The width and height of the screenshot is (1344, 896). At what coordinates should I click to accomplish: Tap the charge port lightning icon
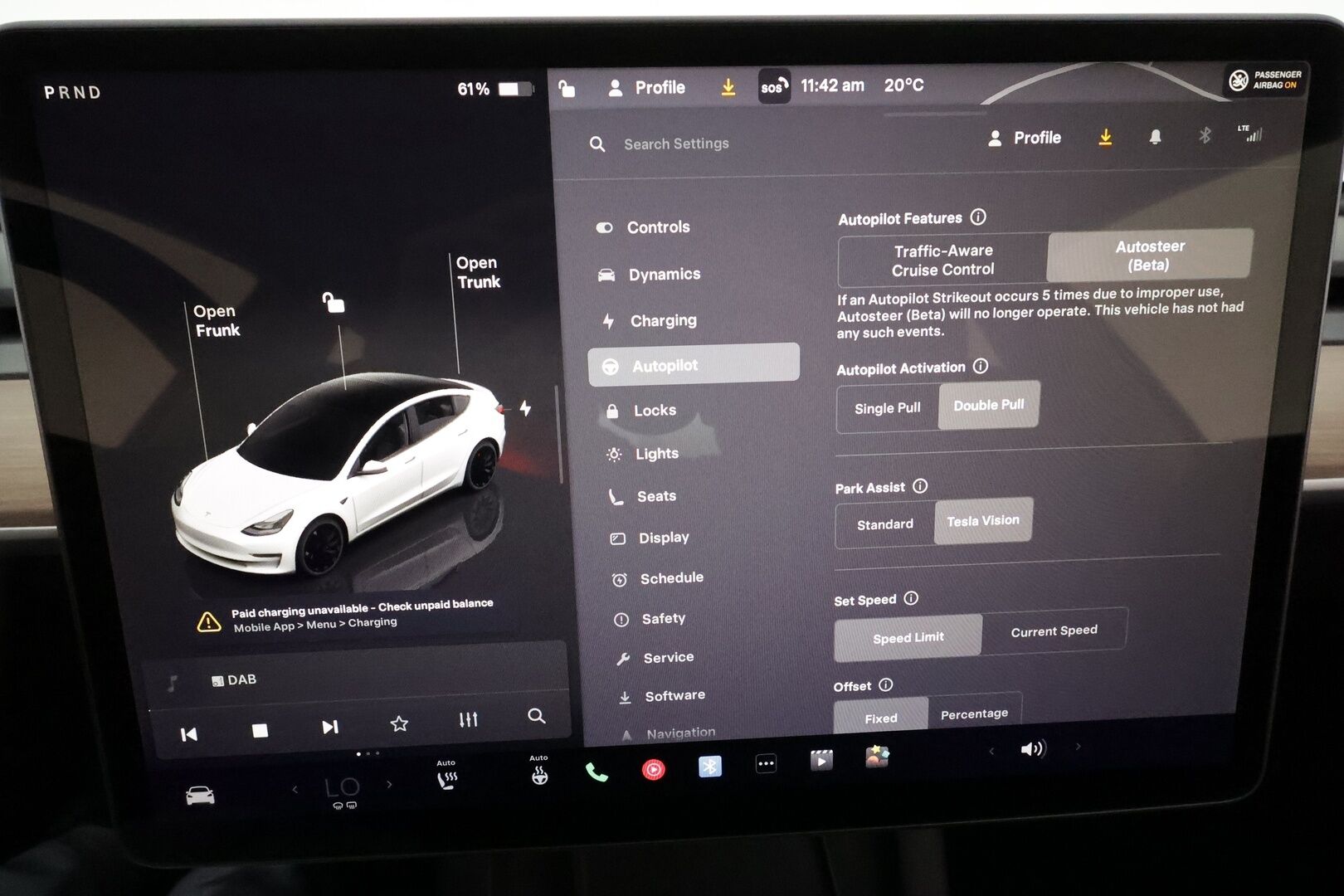click(x=525, y=407)
